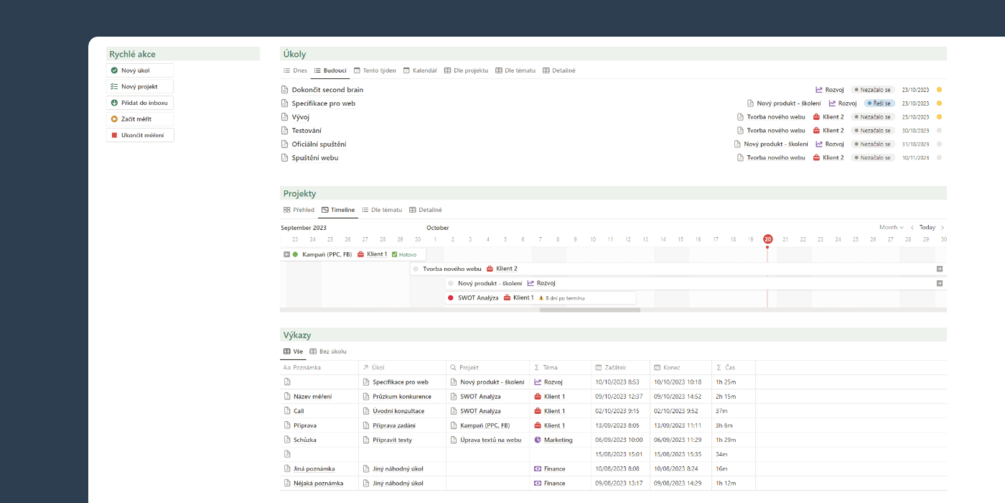Click red status dot of SWOT Analýza
Viewport: 1005px width, 503px height.
click(451, 298)
